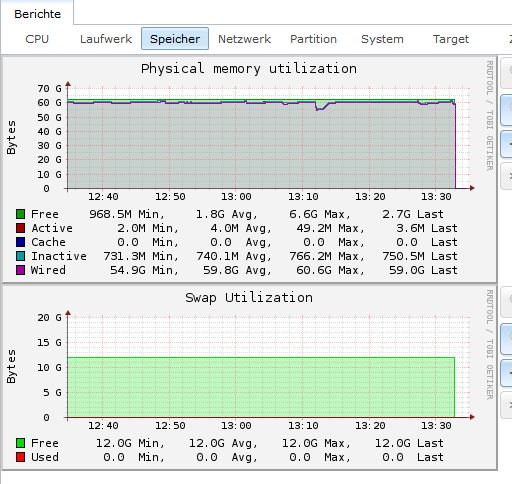Click the red Used legend swatch
The image size is (512, 484).
click(20, 457)
